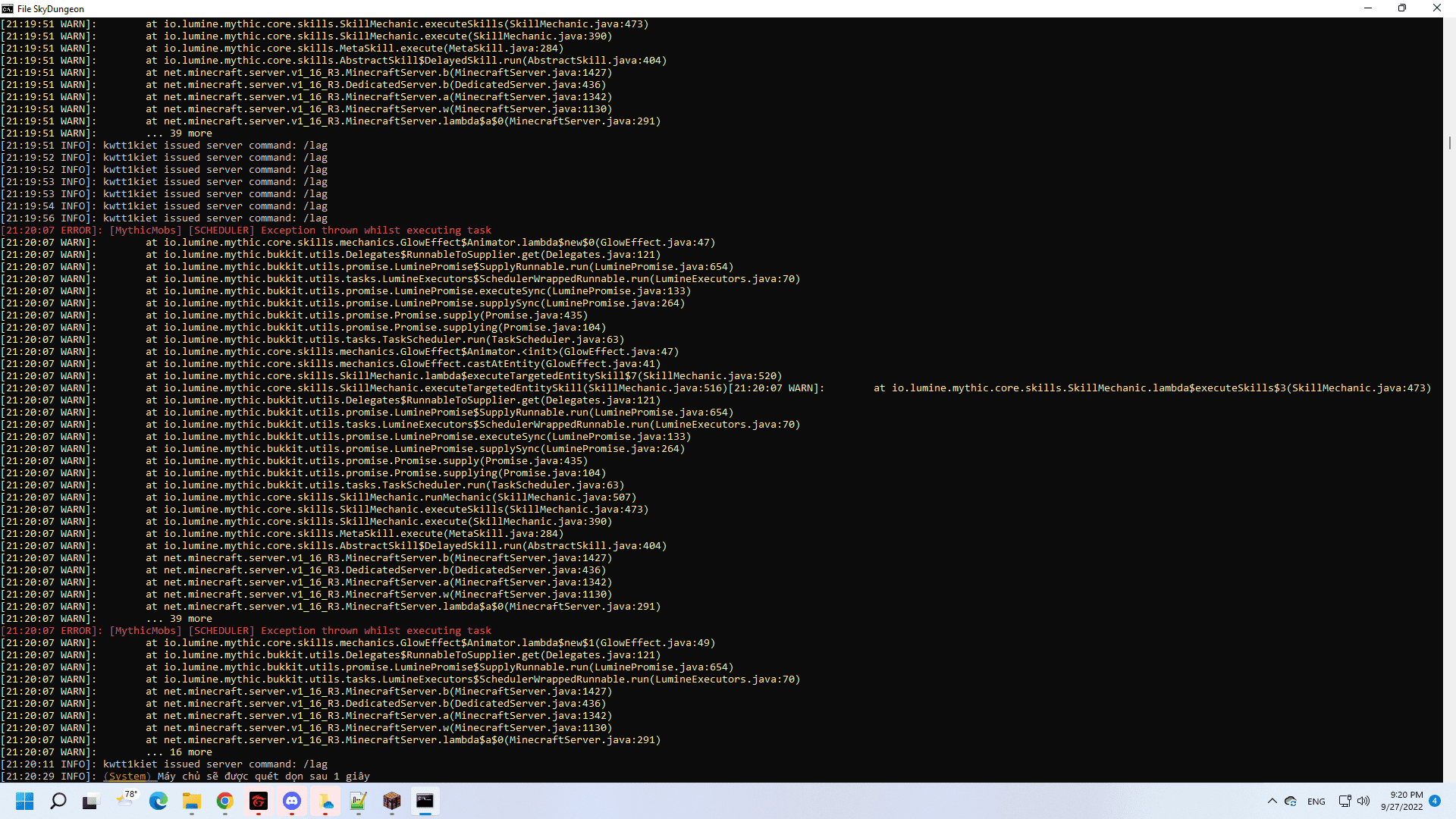Open Notepad++ from the taskbar

coord(359,801)
